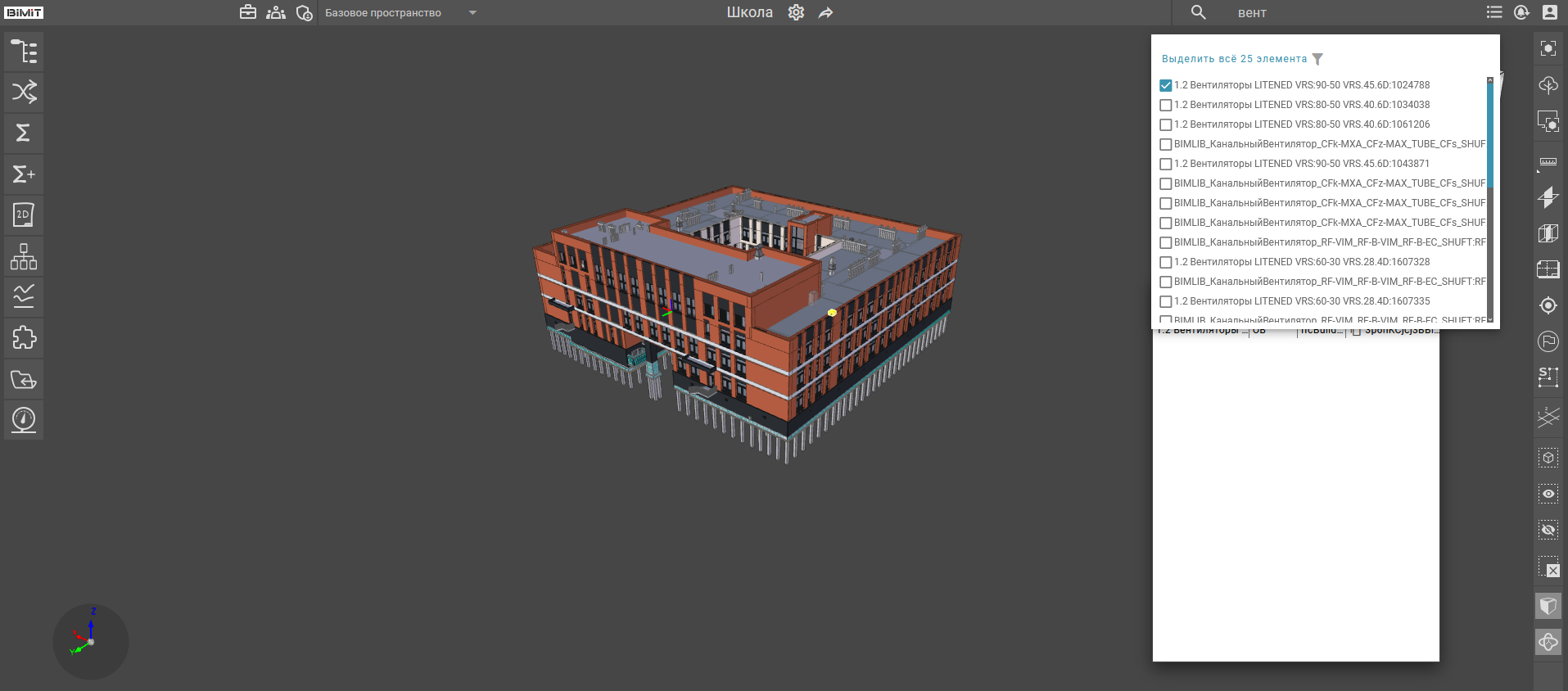Open the list menu icon in top bar
Viewport: 1568px width, 691px height.
tap(1494, 12)
